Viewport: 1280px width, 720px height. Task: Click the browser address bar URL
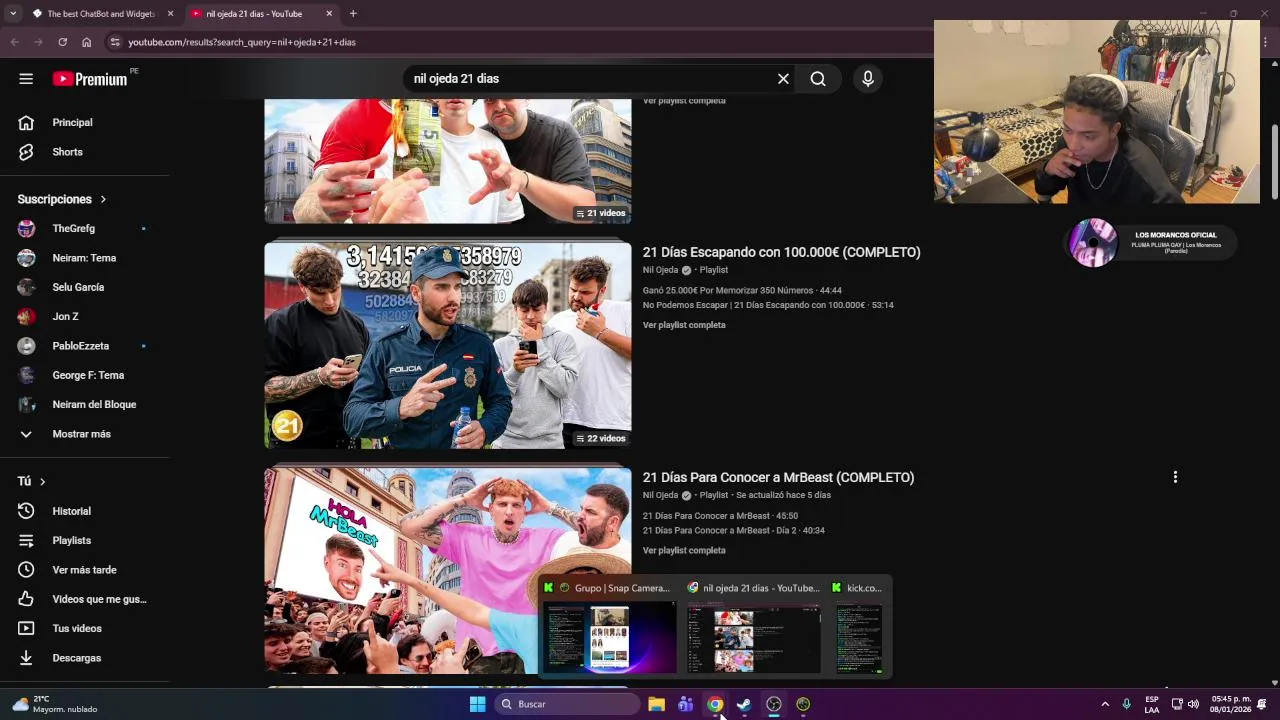click(x=242, y=42)
